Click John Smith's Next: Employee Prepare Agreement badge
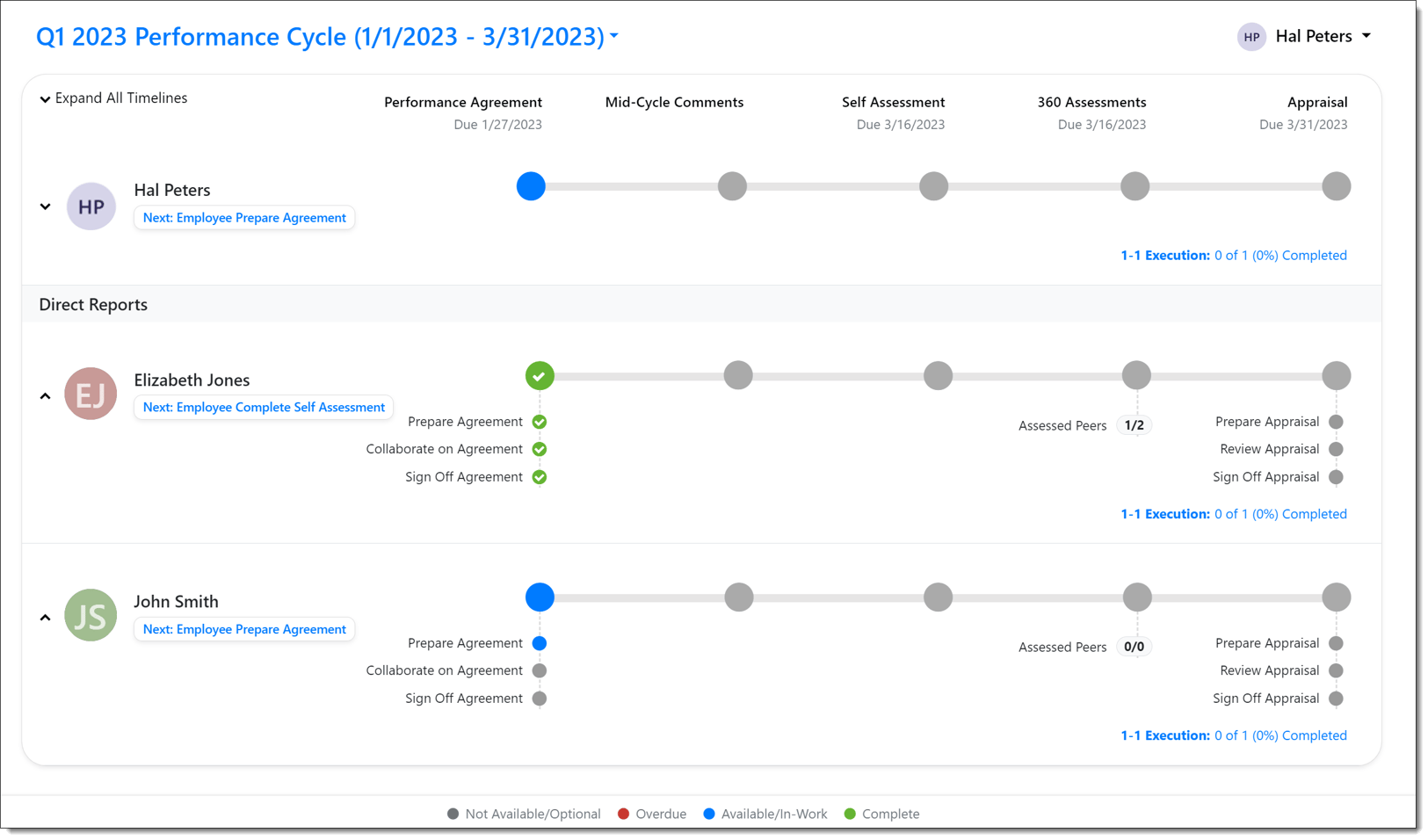1428x840 pixels. coord(244,629)
